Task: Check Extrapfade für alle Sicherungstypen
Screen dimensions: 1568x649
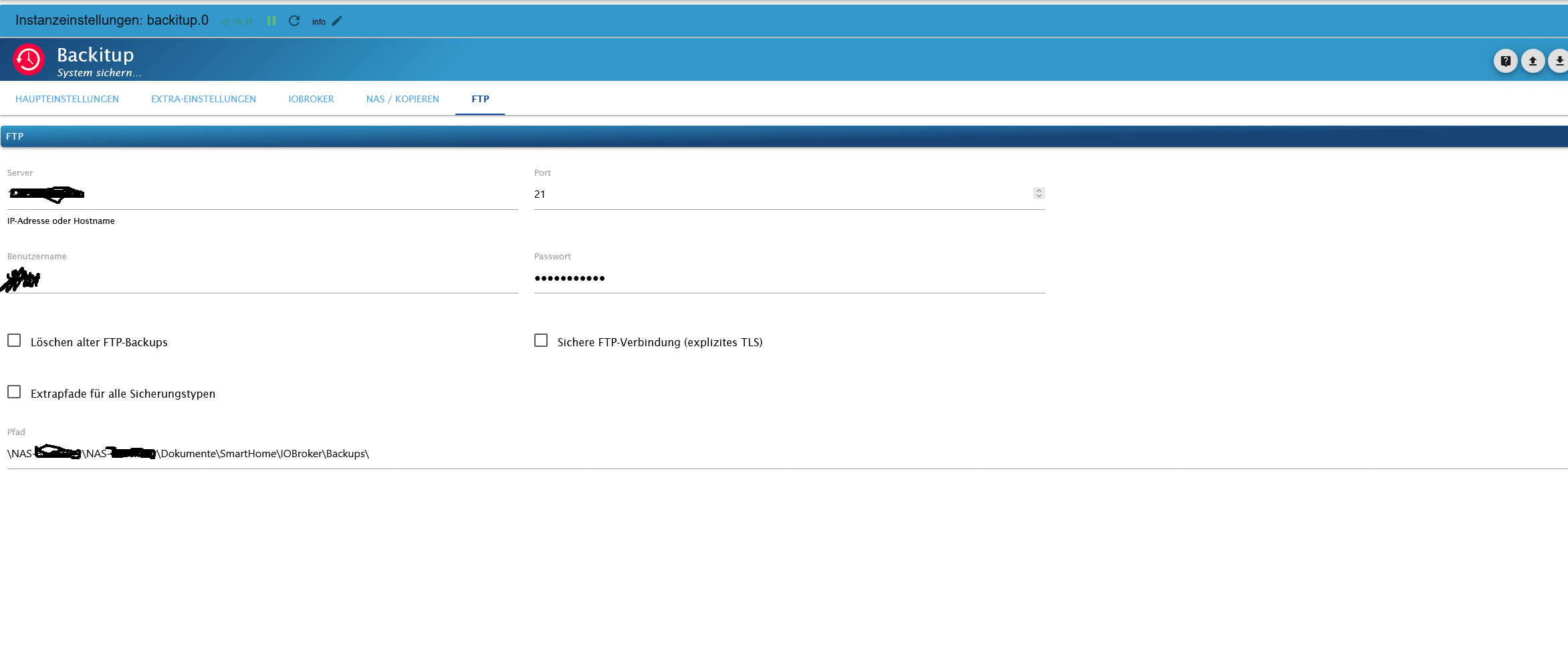Action: pos(14,392)
